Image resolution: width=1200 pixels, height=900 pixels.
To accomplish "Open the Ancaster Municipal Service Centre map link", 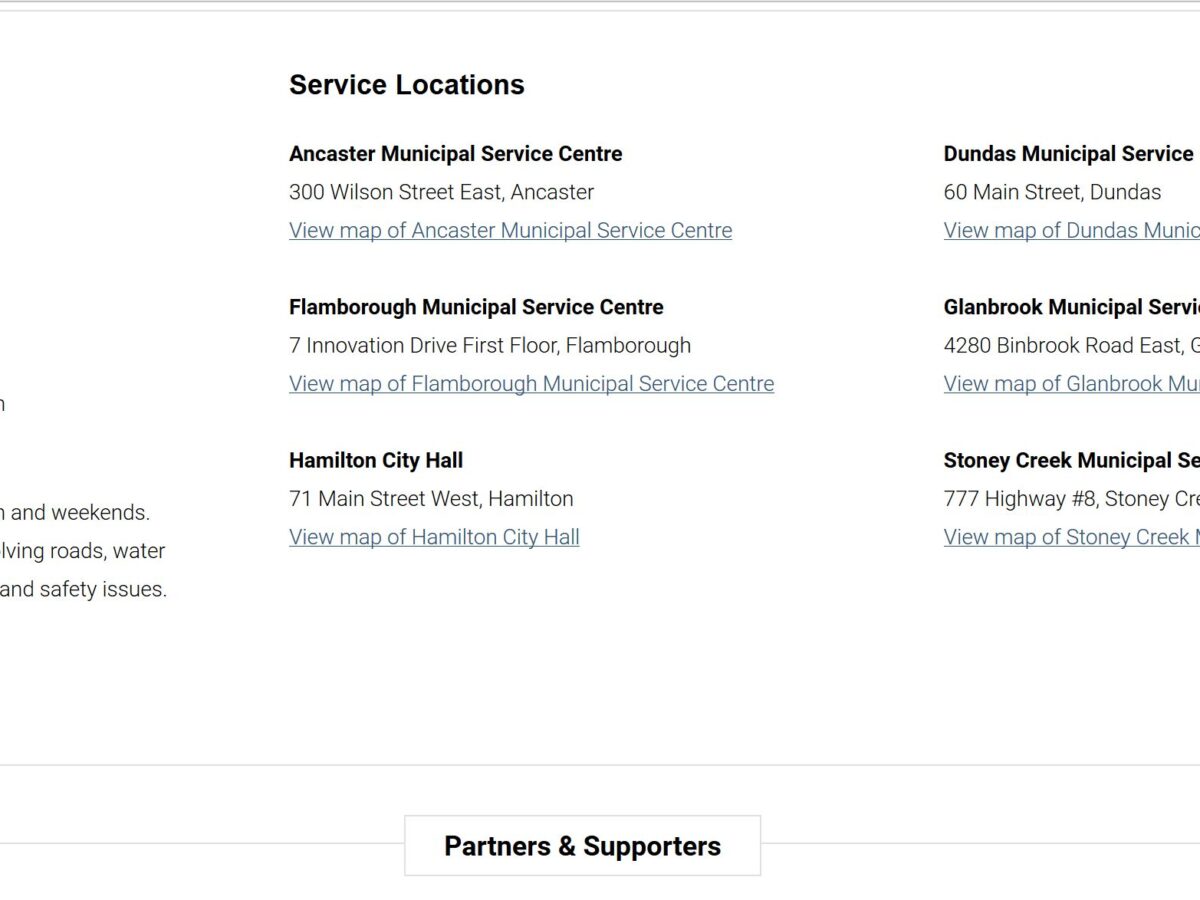I will click(510, 230).
